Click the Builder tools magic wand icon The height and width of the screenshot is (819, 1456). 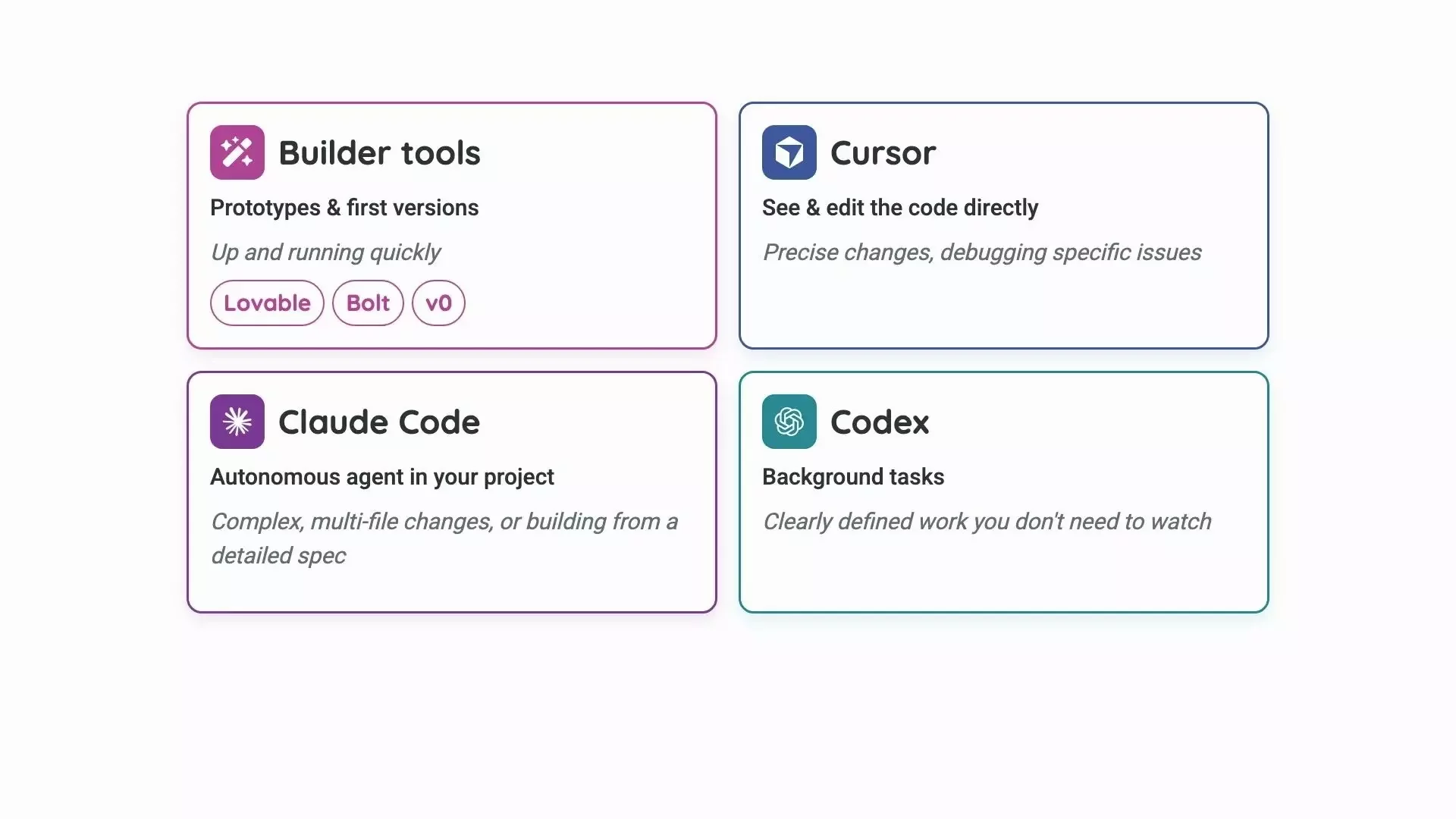click(x=237, y=152)
